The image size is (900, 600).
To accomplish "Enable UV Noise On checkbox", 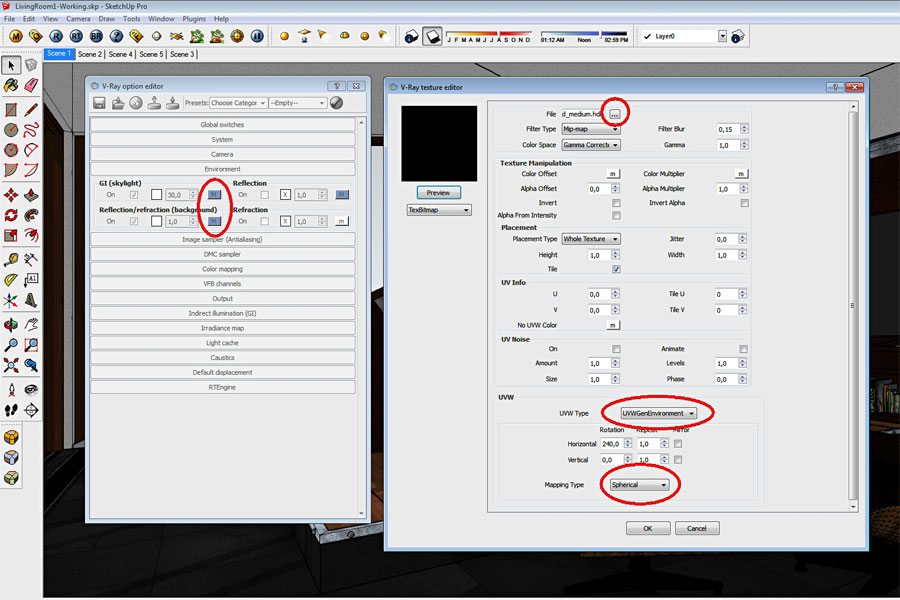I will pos(616,349).
